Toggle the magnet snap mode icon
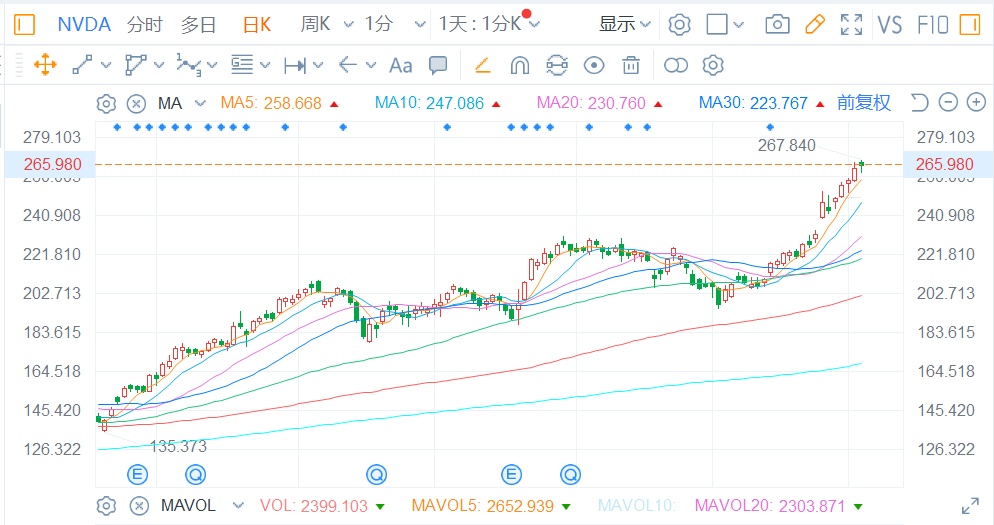 tap(520, 65)
